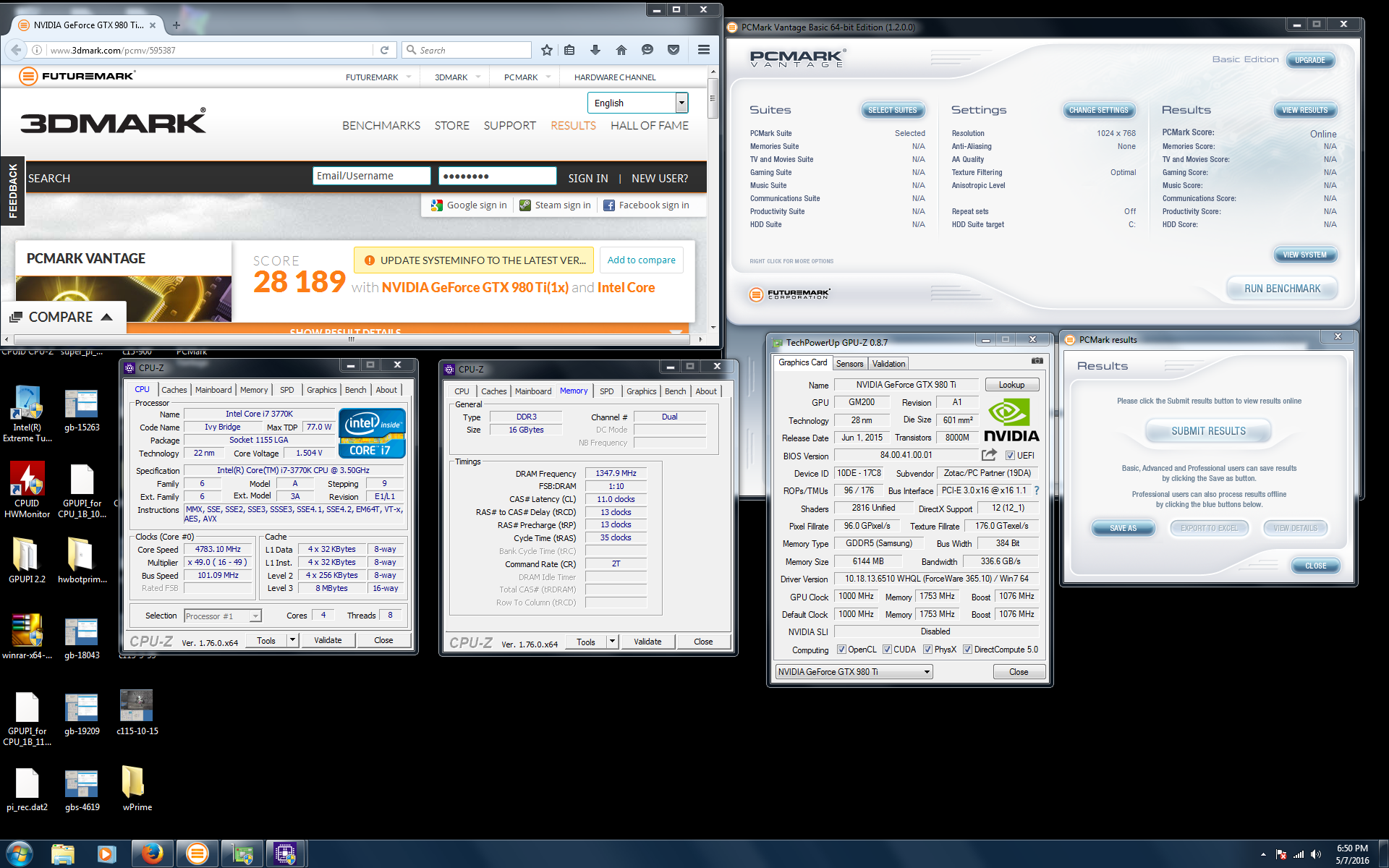
Task: Open Firefox from the taskbar
Action: pyautogui.click(x=152, y=854)
